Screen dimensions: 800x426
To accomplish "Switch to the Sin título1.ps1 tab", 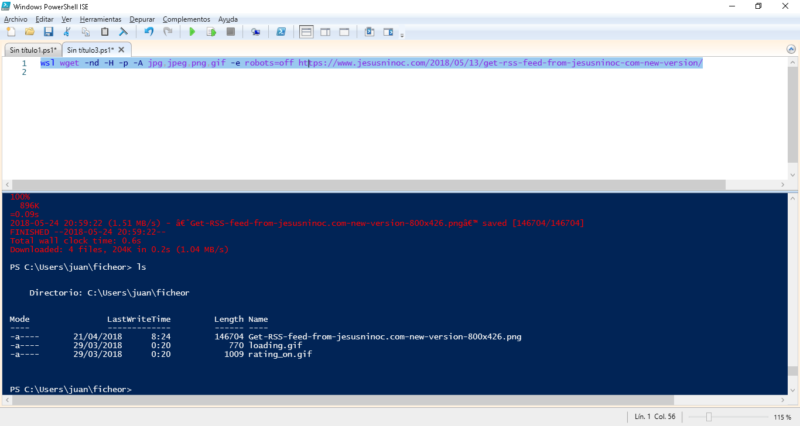I will pyautogui.click(x=31, y=49).
